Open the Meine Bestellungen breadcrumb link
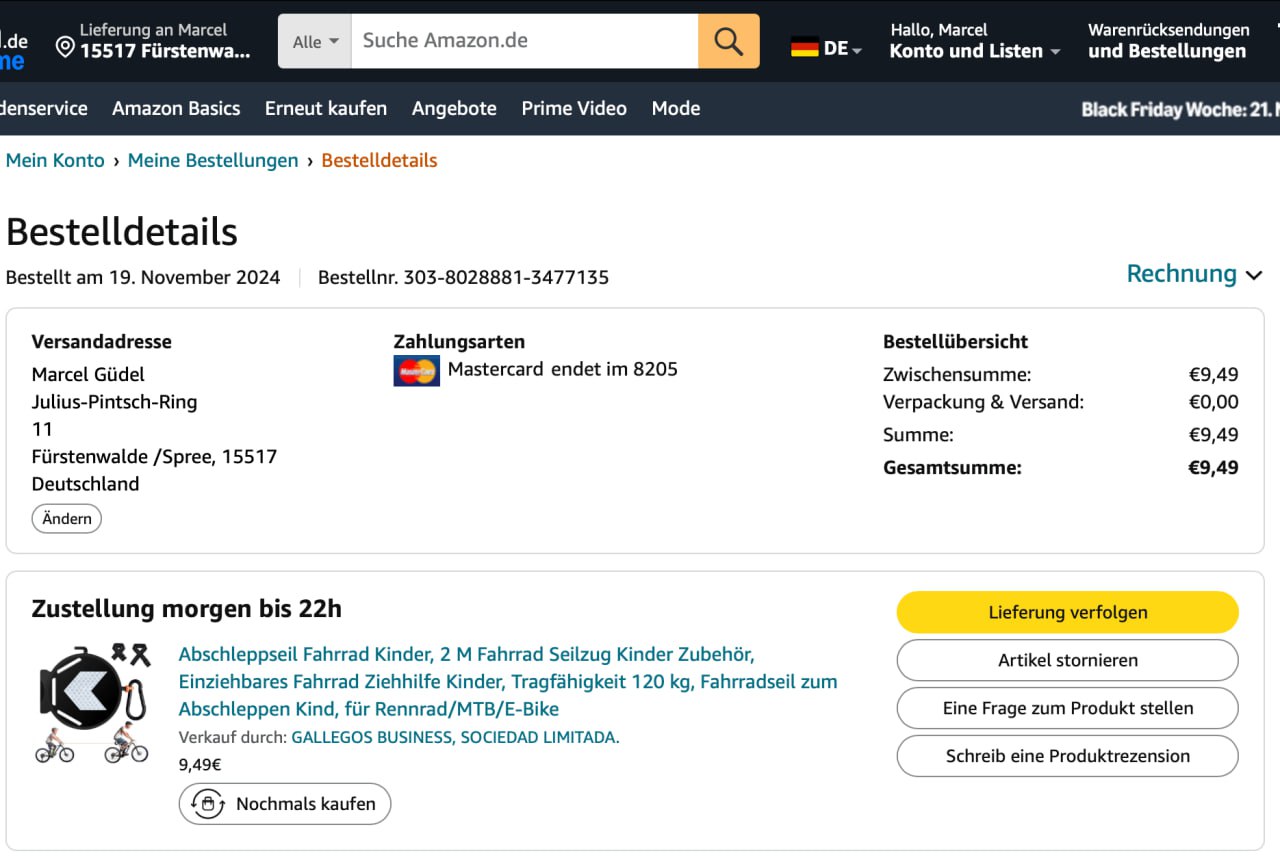The image size is (1280, 862). (213, 160)
